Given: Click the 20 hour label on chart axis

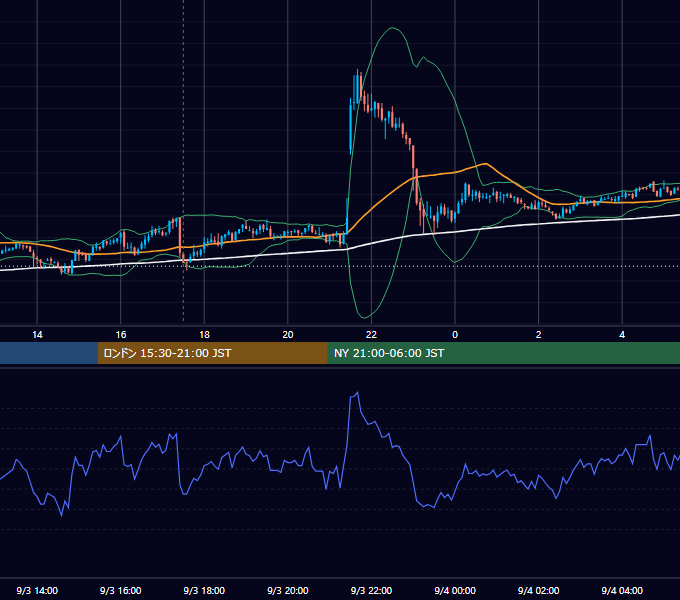Looking at the screenshot, I should point(288,335).
